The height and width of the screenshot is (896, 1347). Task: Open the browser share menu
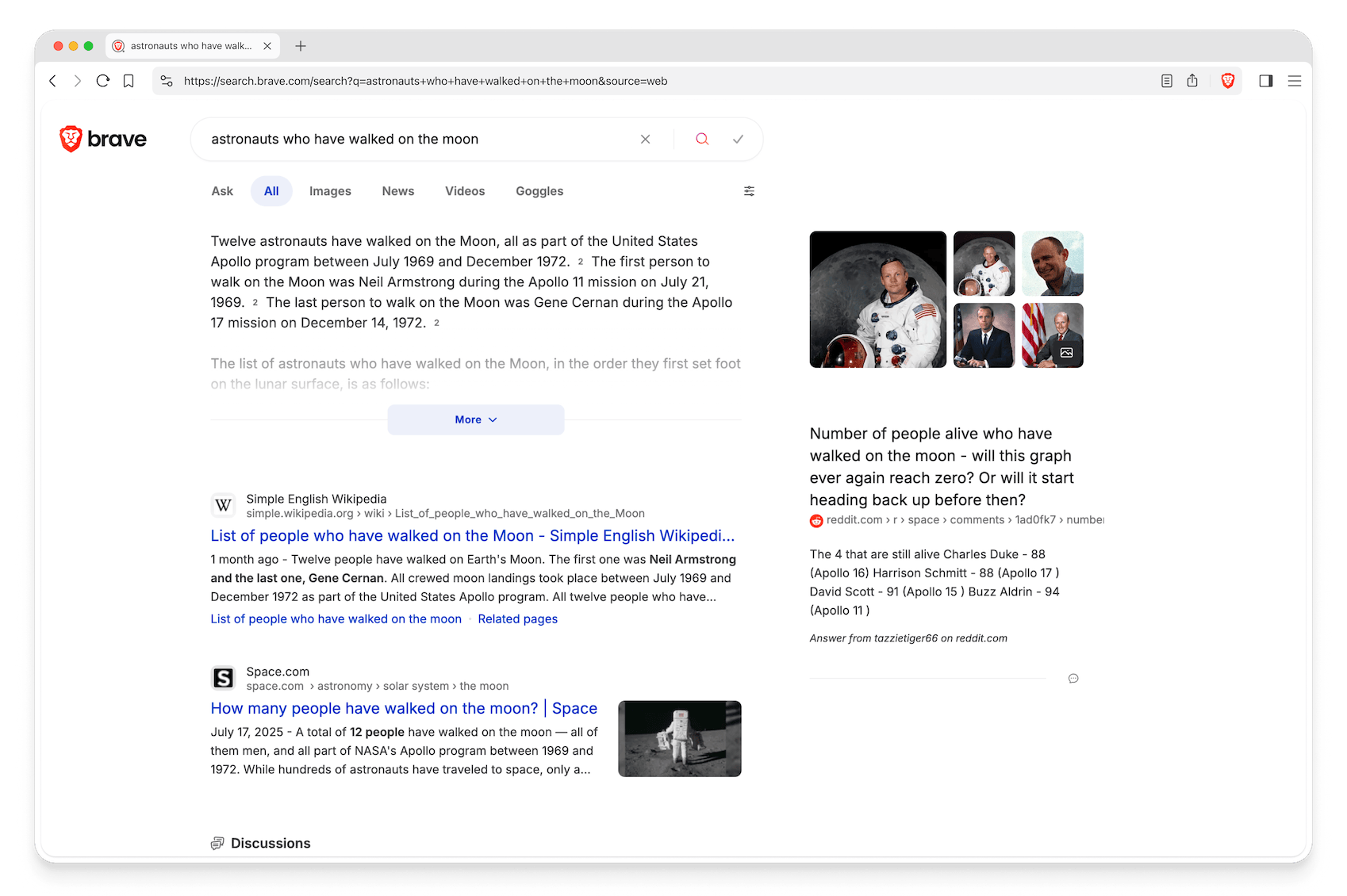coord(1192,81)
